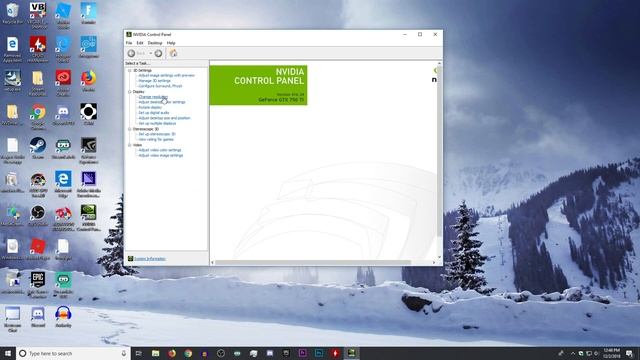Click the Forward arrow in NVIDIA toolbar
The height and width of the screenshot is (360, 640).
coord(158,53)
